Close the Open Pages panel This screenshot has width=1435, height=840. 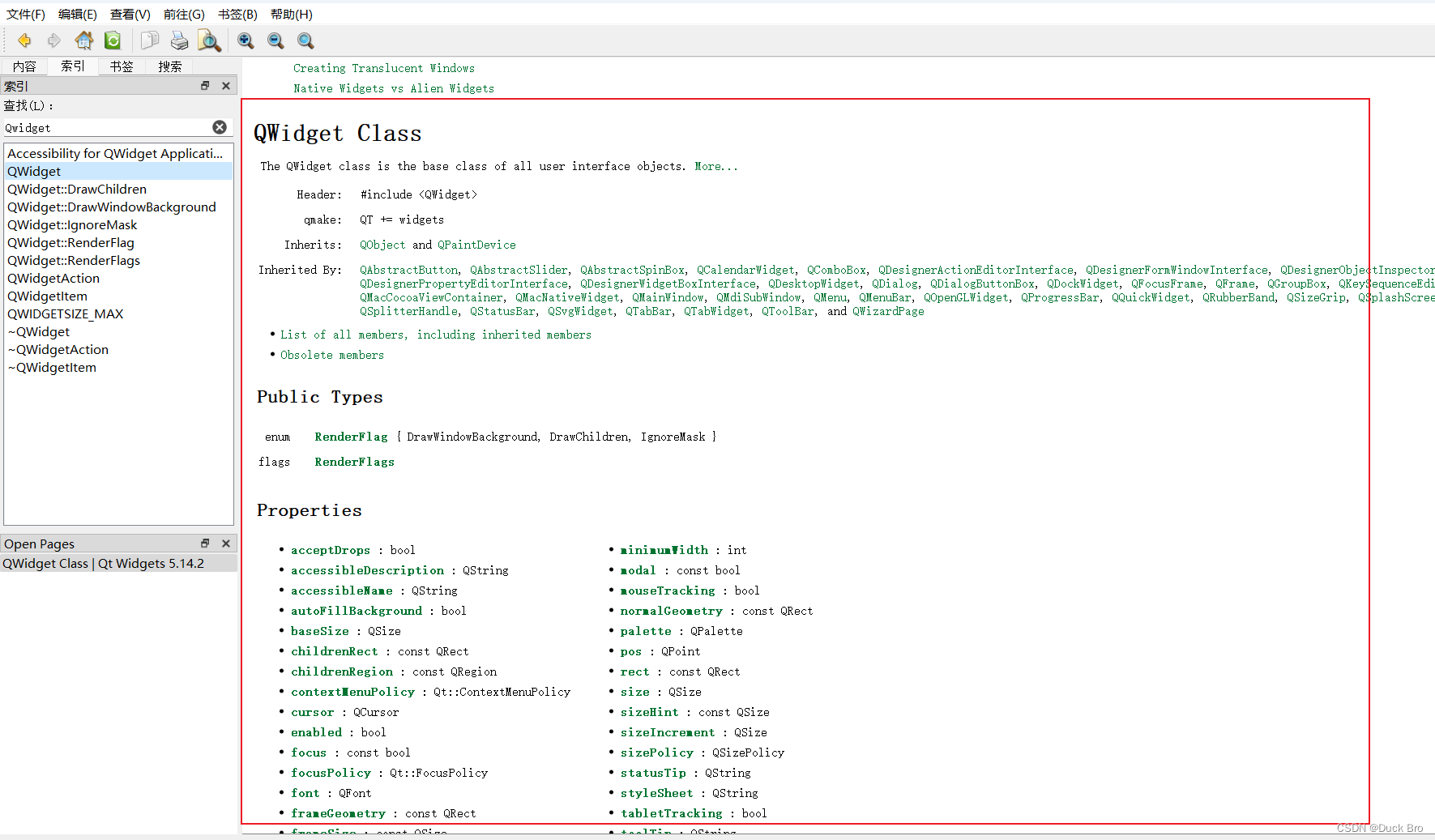point(226,544)
